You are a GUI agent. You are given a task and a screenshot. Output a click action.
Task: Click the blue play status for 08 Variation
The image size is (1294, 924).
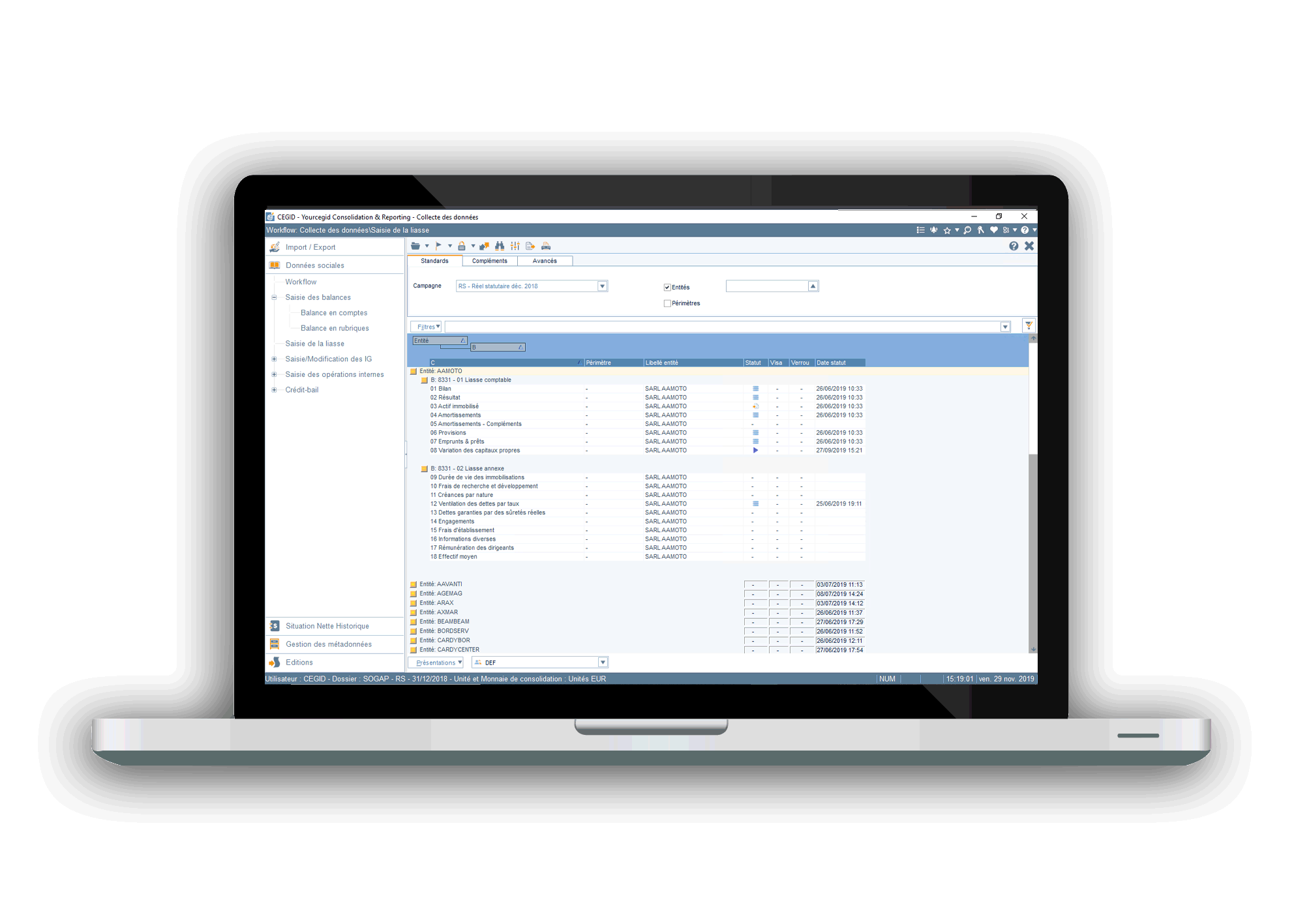coord(755,451)
